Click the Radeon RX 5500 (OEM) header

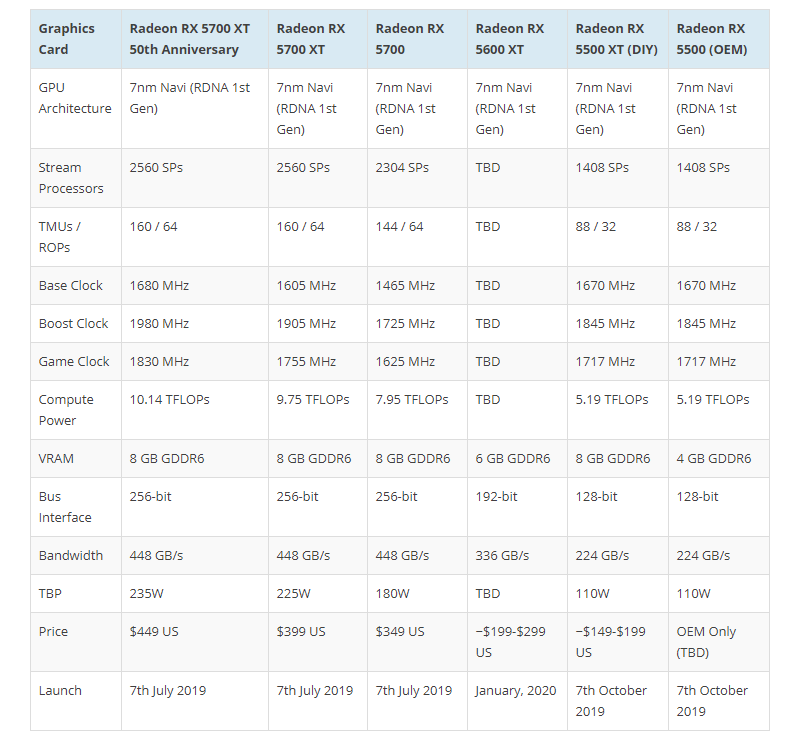tap(719, 39)
